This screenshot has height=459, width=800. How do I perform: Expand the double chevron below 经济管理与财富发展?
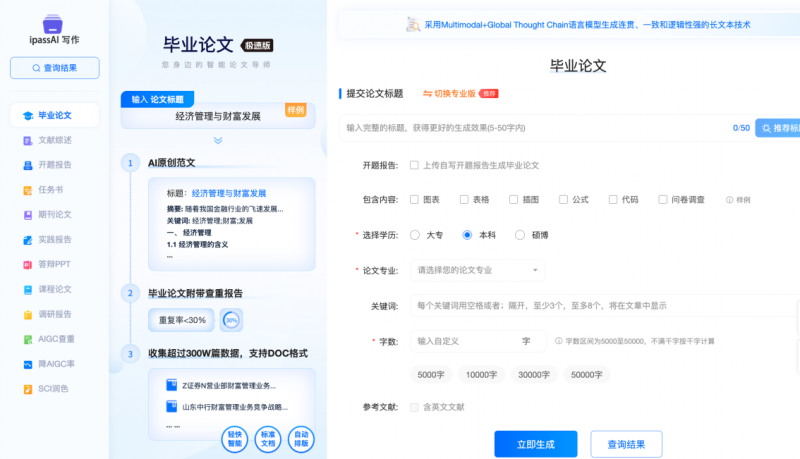click(218, 140)
